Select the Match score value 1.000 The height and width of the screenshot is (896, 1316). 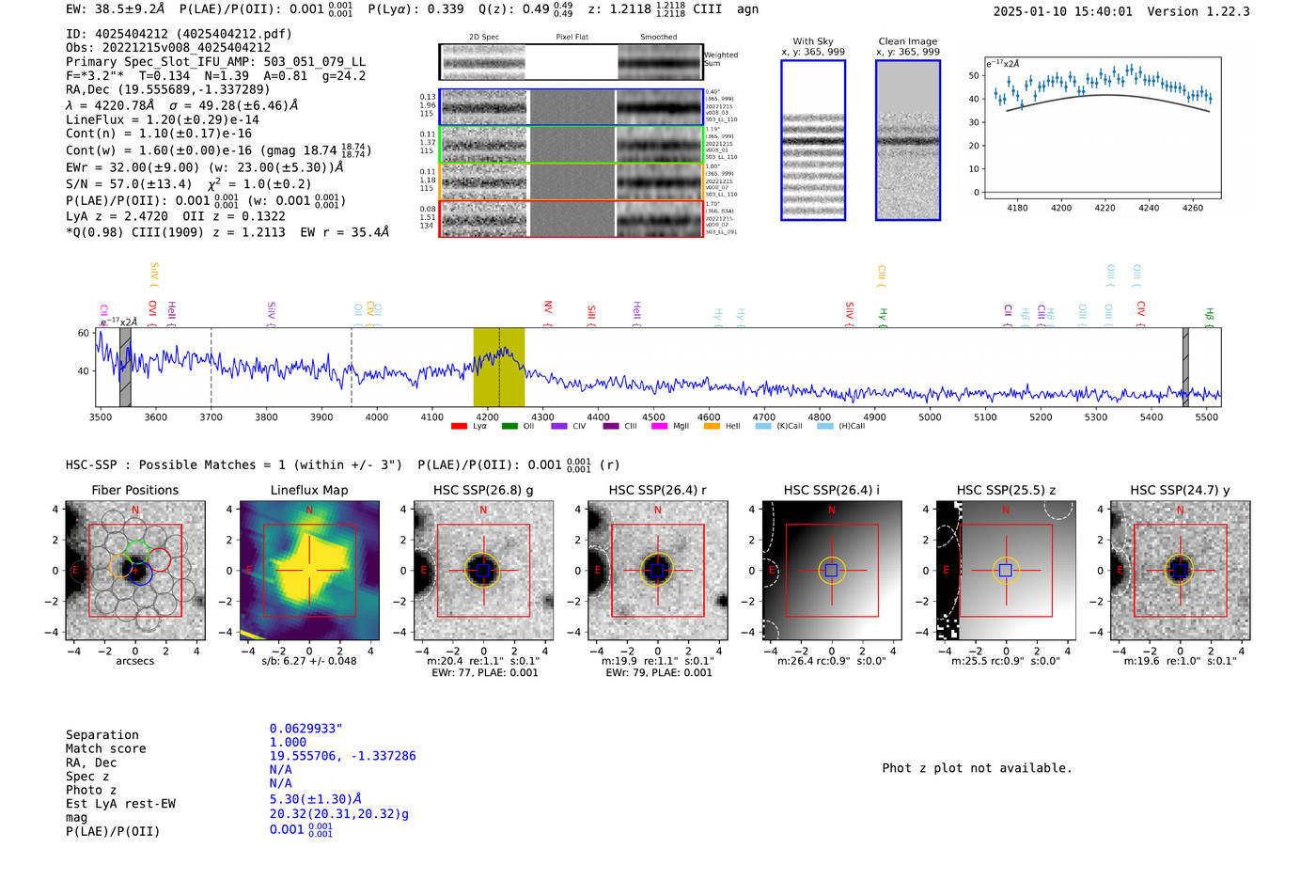288,743
